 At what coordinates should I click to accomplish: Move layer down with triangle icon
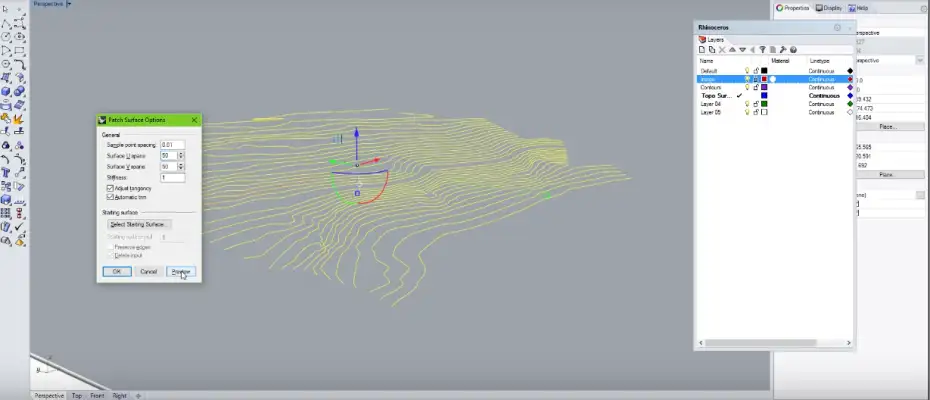coord(743,50)
